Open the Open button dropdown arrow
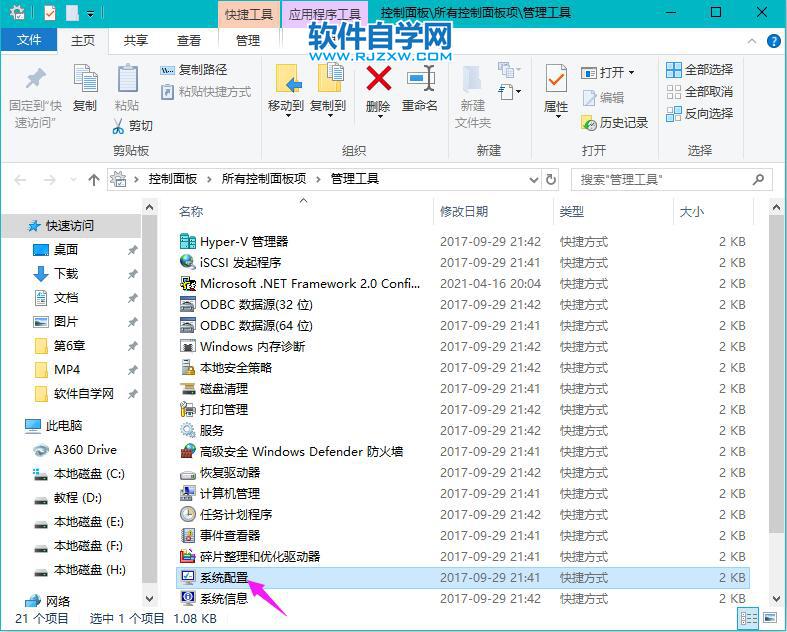 [x=632, y=73]
